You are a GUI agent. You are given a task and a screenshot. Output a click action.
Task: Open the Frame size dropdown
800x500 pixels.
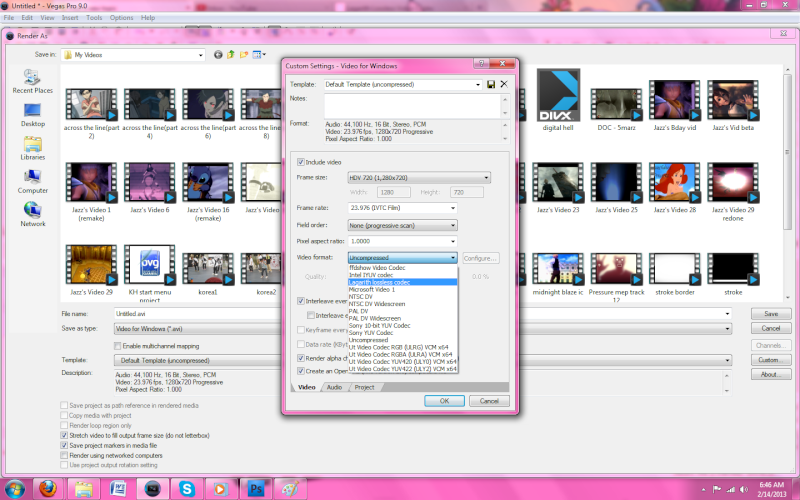(x=419, y=178)
